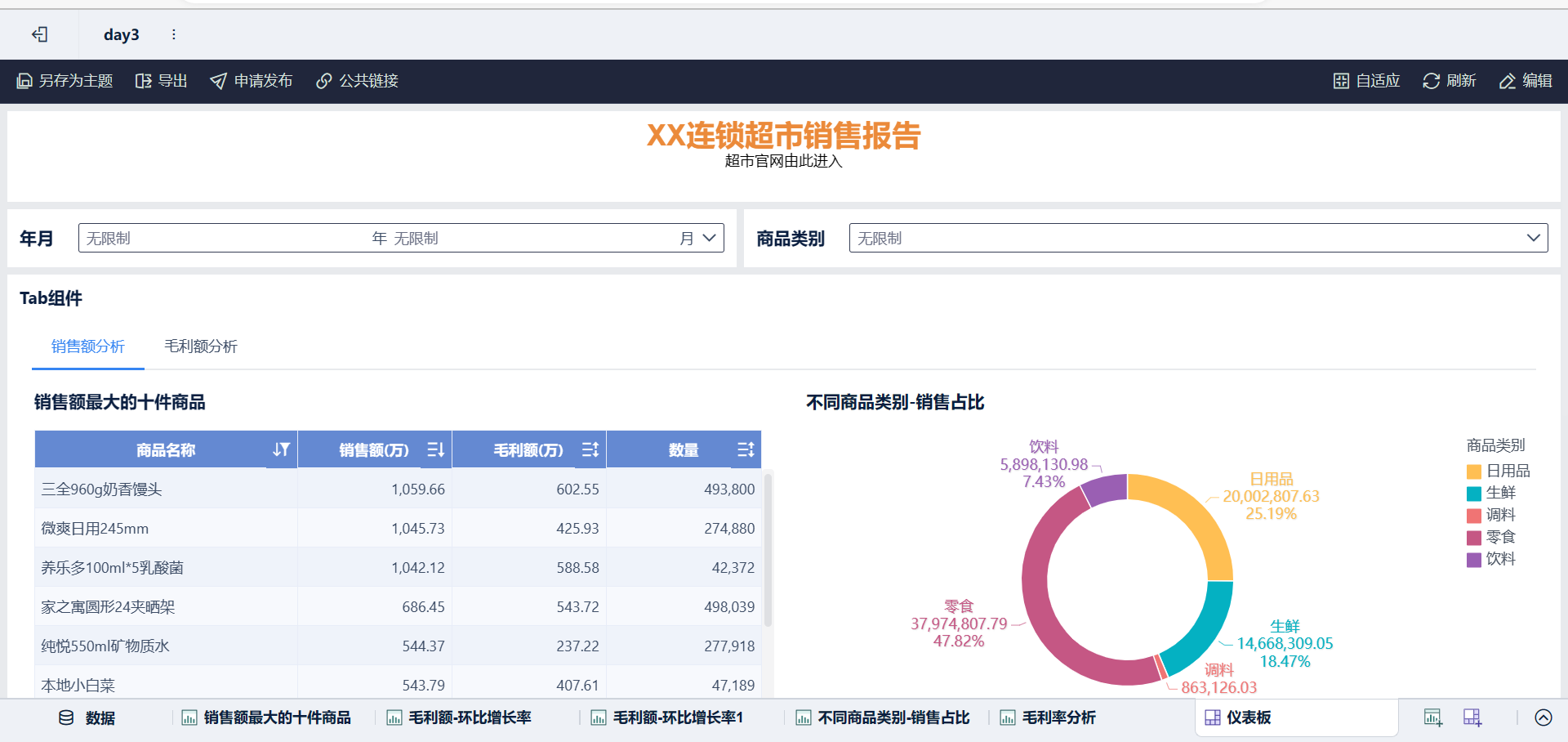Toggle 日用品 legend item in pie chart

click(x=1498, y=471)
